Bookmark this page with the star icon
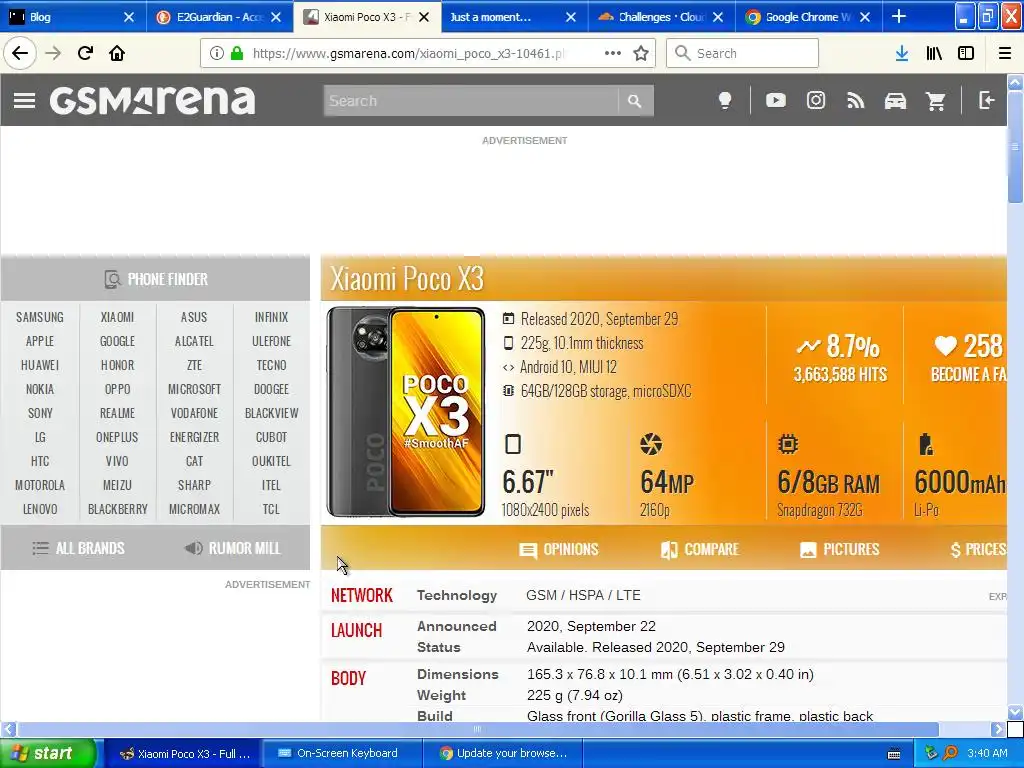This screenshot has height=768, width=1024. point(641,54)
